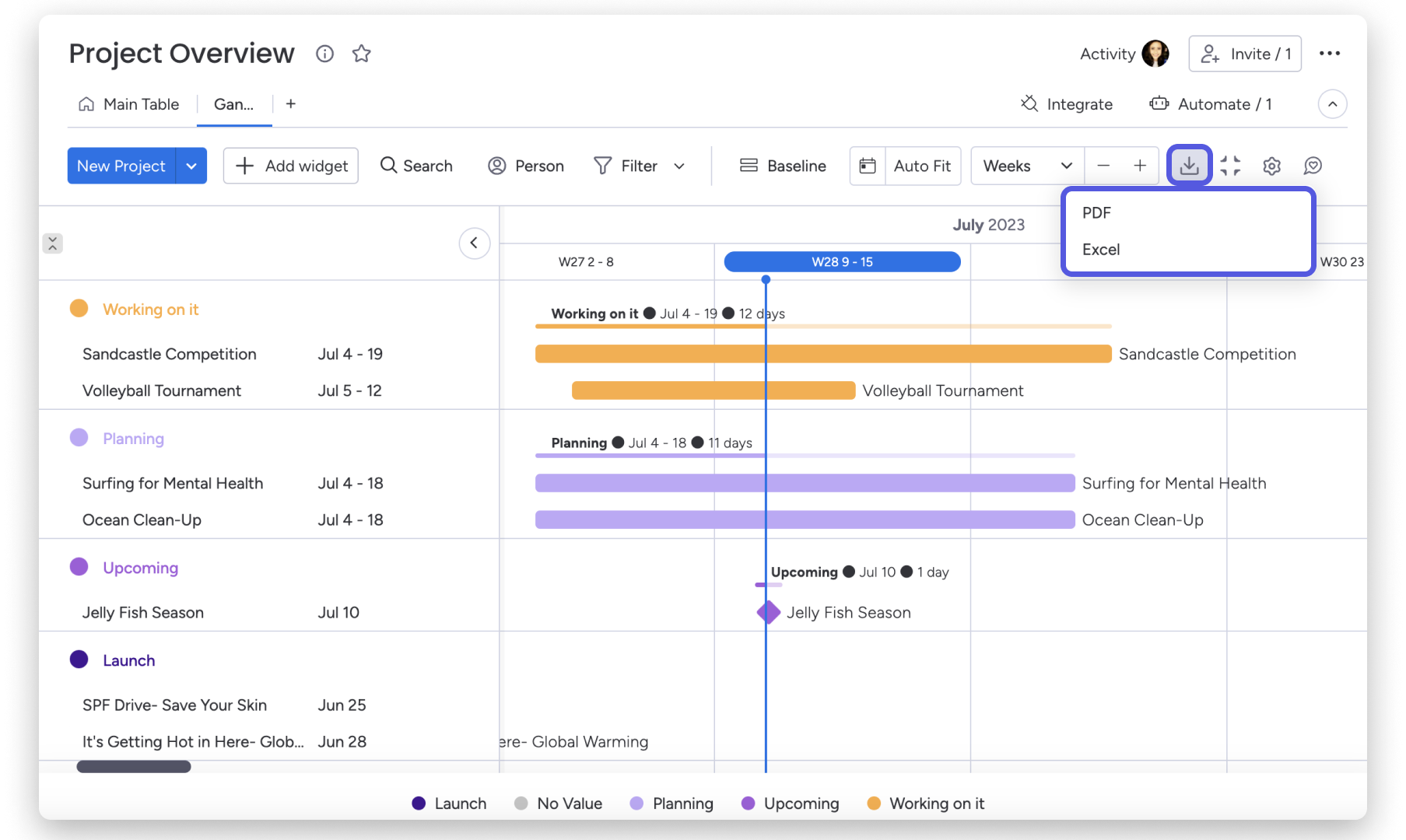This screenshot has width=1406, height=840.
Task: Collapse the task list side panel
Action: point(474,243)
